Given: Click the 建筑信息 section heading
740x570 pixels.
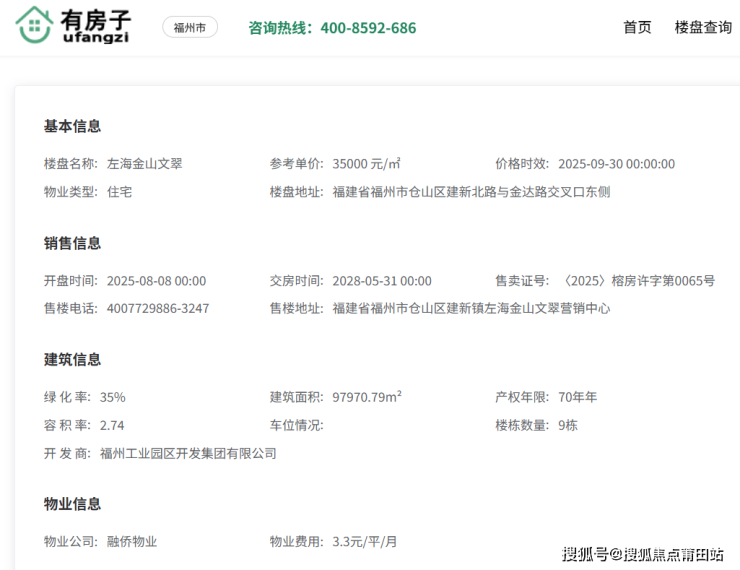Looking at the screenshot, I should [x=72, y=359].
